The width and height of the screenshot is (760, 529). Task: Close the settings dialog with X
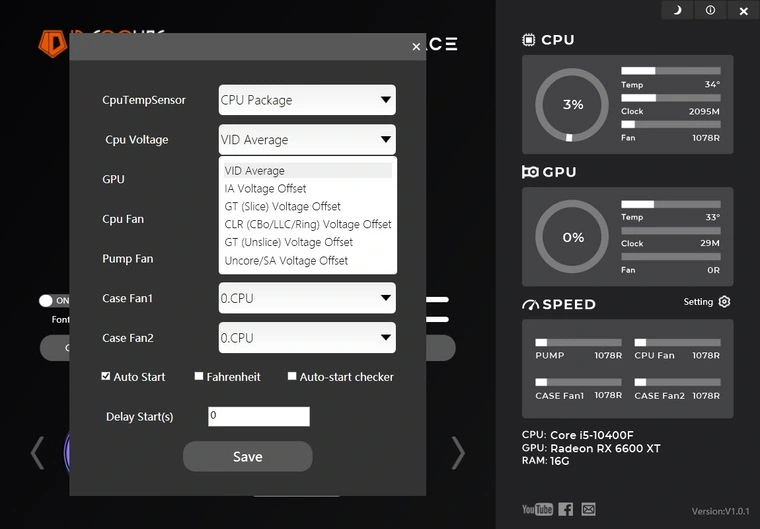pyautogui.click(x=416, y=47)
